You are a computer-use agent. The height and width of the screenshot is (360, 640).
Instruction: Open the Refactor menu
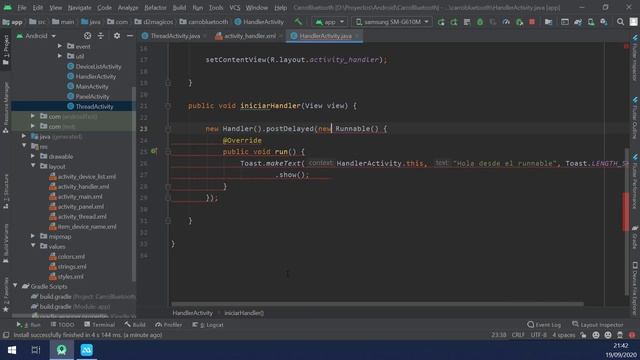click(155, 8)
